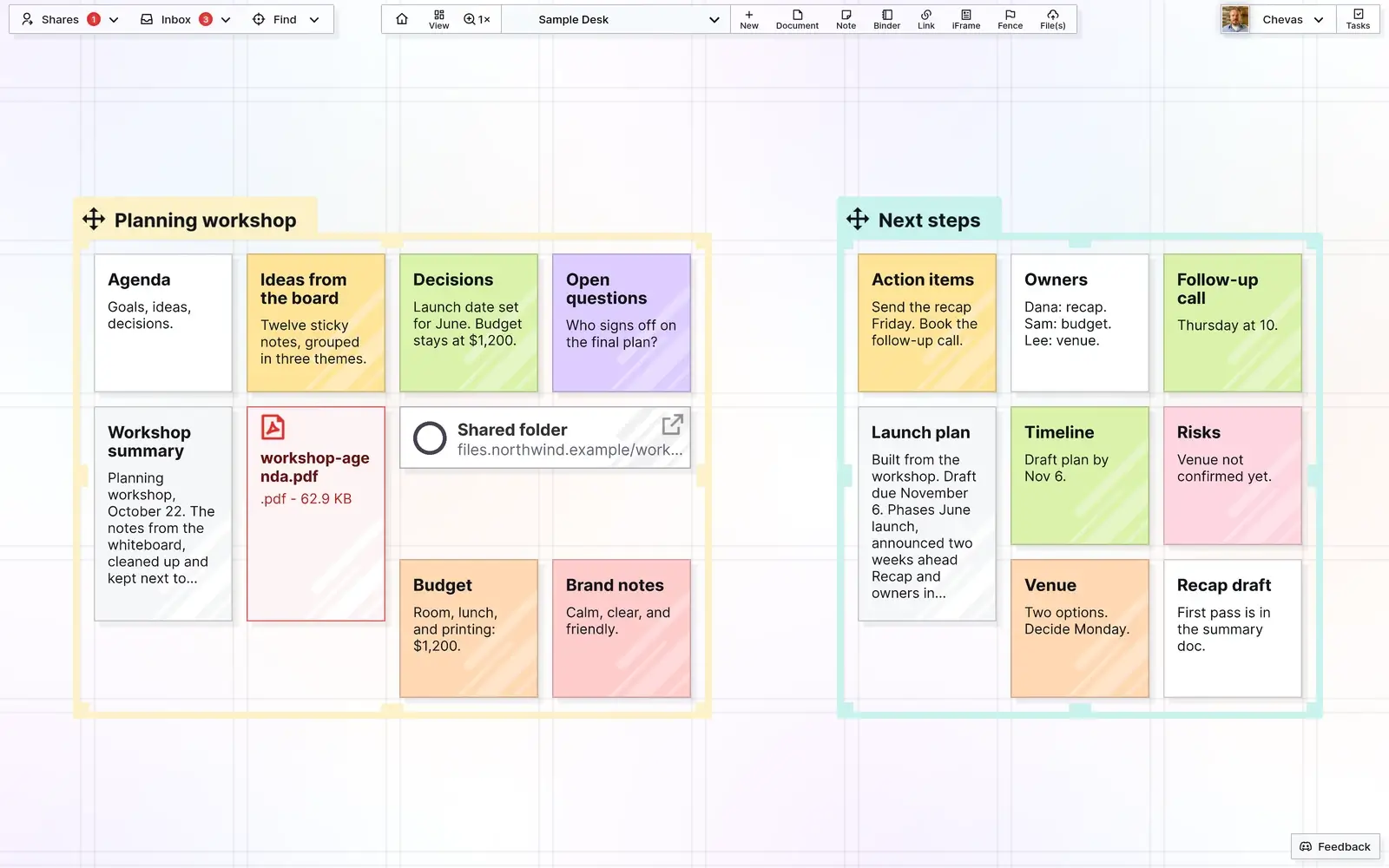The height and width of the screenshot is (868, 1389).
Task: Create a New item with plus icon
Action: coord(749,19)
